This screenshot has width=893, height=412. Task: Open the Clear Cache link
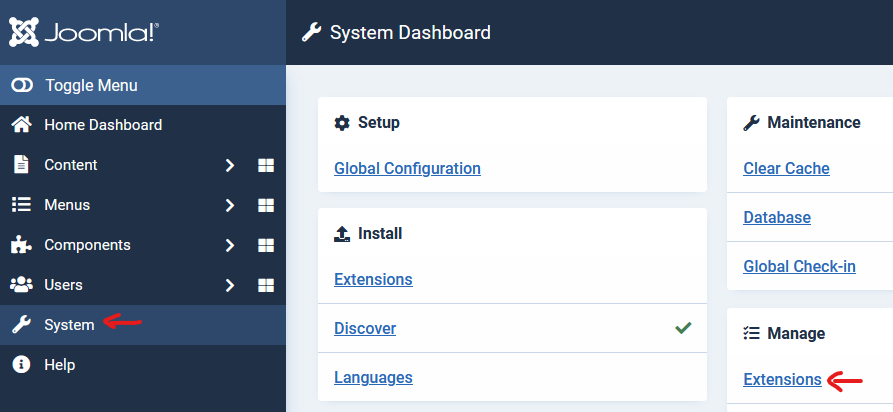786,168
